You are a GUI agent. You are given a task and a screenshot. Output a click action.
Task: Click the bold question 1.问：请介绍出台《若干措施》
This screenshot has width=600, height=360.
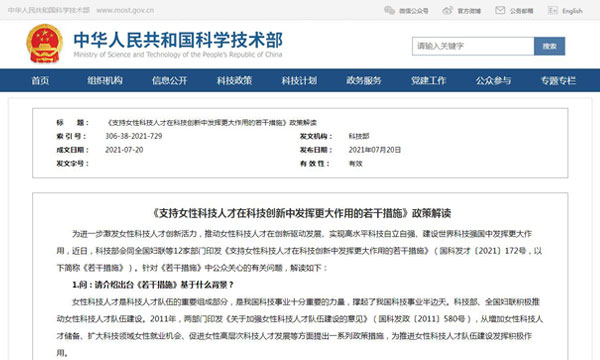pyautogui.click(x=152, y=285)
